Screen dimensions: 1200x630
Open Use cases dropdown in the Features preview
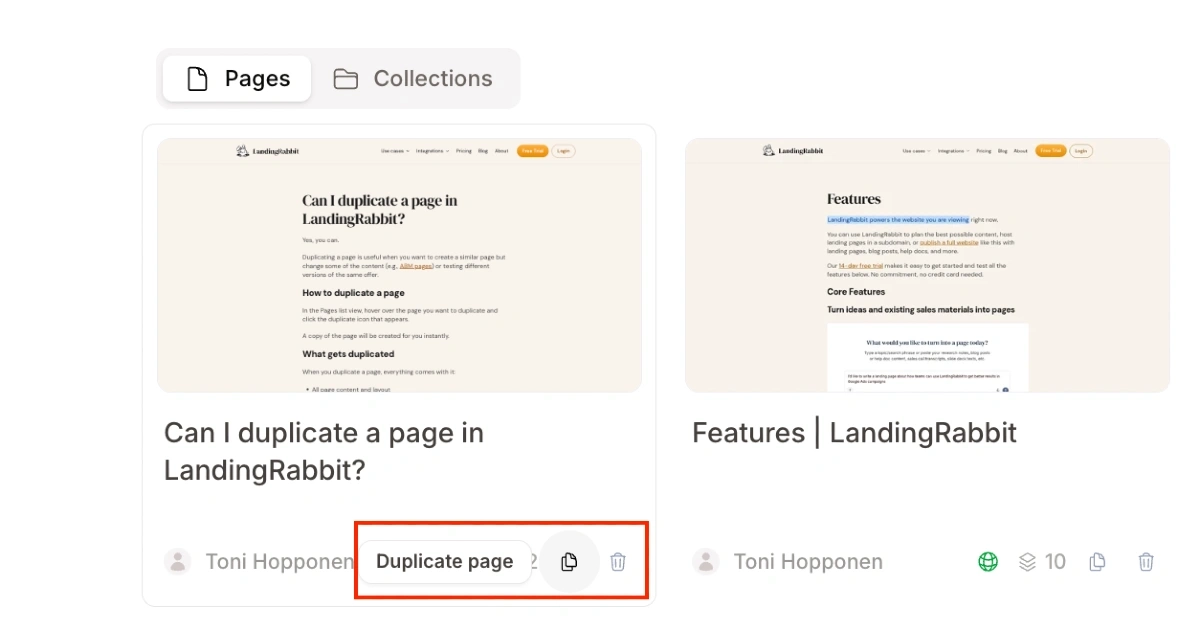point(916,151)
